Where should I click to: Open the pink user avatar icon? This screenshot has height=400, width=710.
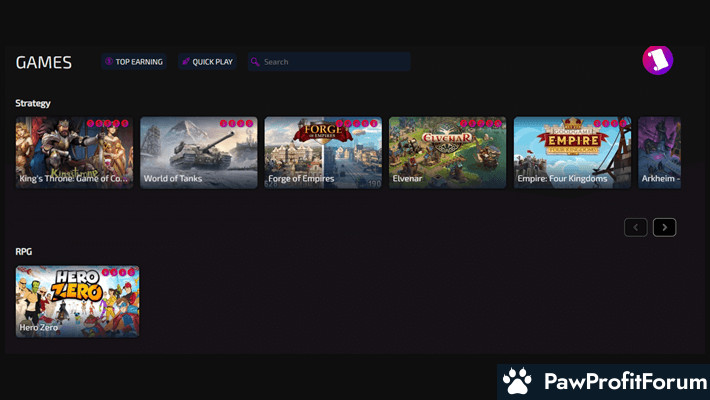pos(657,60)
